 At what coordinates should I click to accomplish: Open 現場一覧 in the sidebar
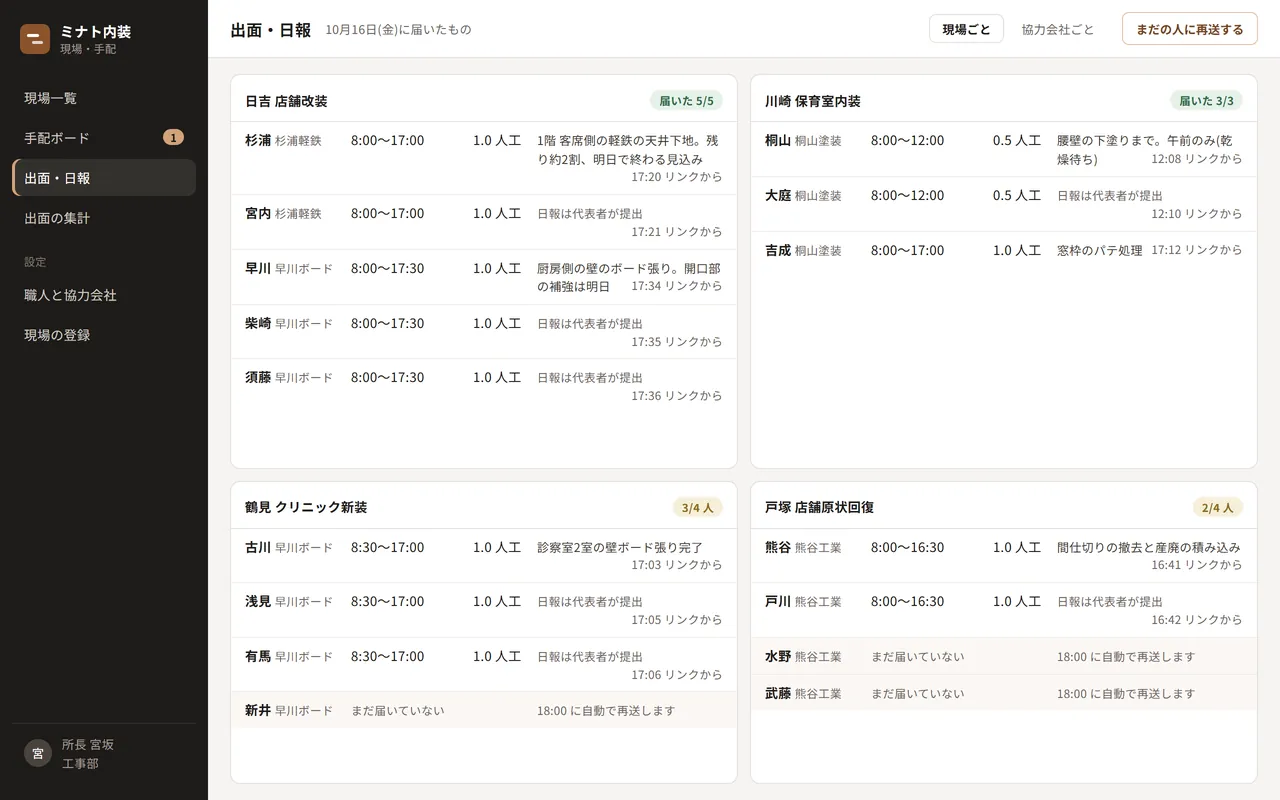[104, 98]
